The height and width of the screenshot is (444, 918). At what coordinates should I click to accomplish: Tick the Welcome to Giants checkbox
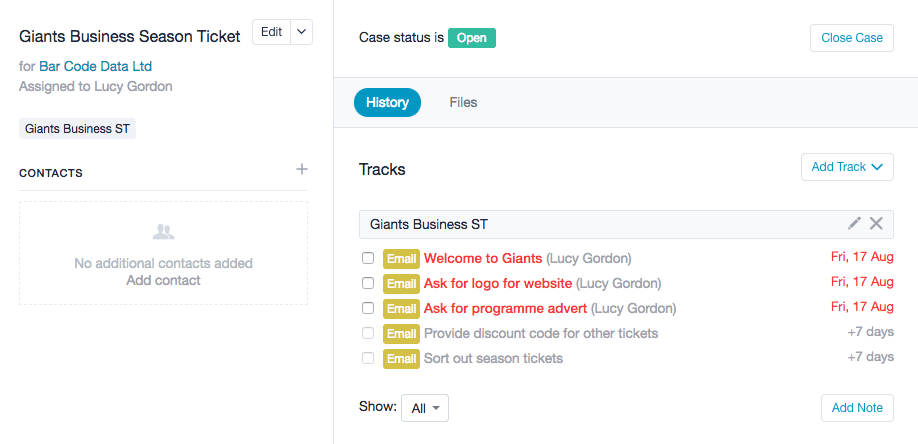click(x=368, y=258)
